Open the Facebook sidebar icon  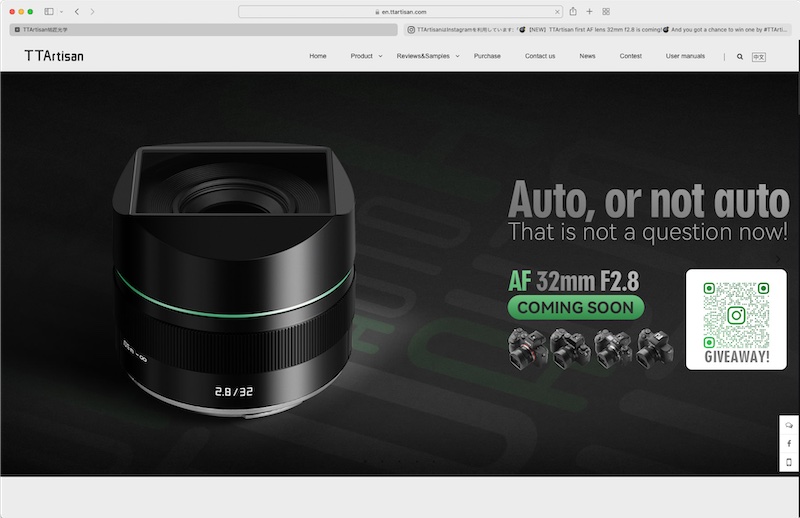(x=789, y=443)
